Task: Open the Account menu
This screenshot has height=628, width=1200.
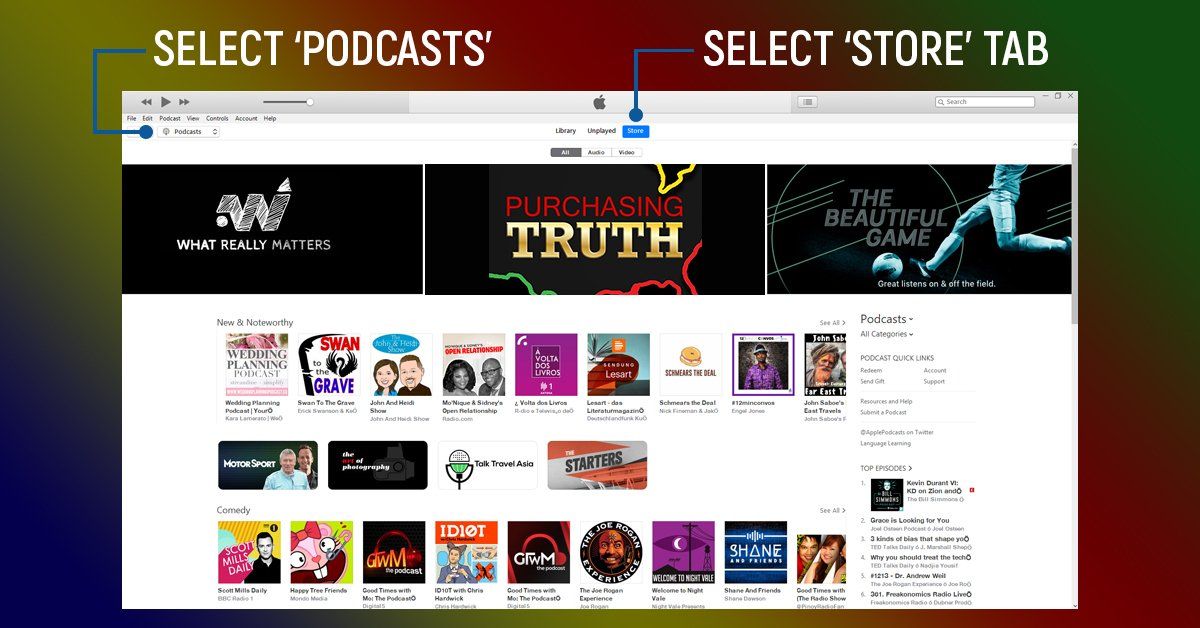Action: 246,118
